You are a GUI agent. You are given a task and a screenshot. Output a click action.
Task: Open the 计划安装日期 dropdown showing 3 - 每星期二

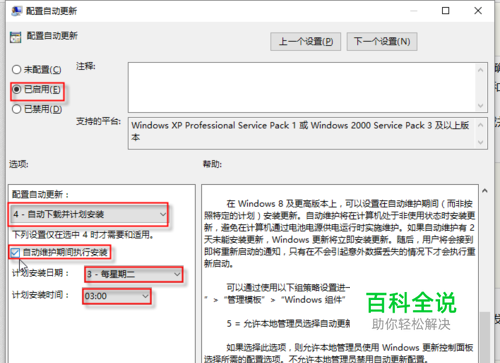click(x=133, y=274)
